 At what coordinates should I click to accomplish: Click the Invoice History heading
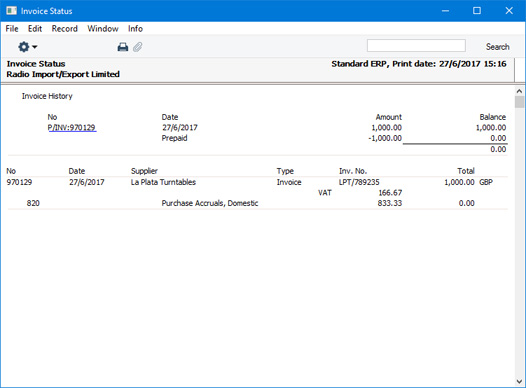click(47, 96)
